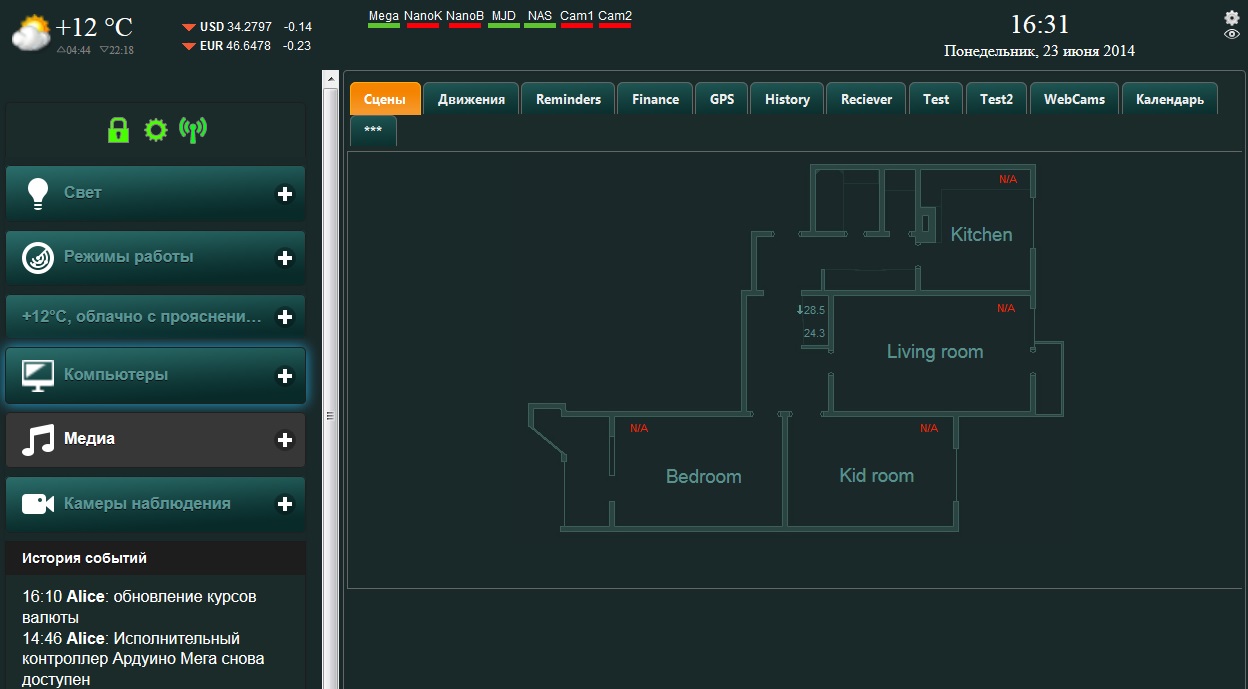Click the 16:10 Alice currency update event
Image resolution: width=1248 pixels, height=689 pixels.
pos(140,607)
